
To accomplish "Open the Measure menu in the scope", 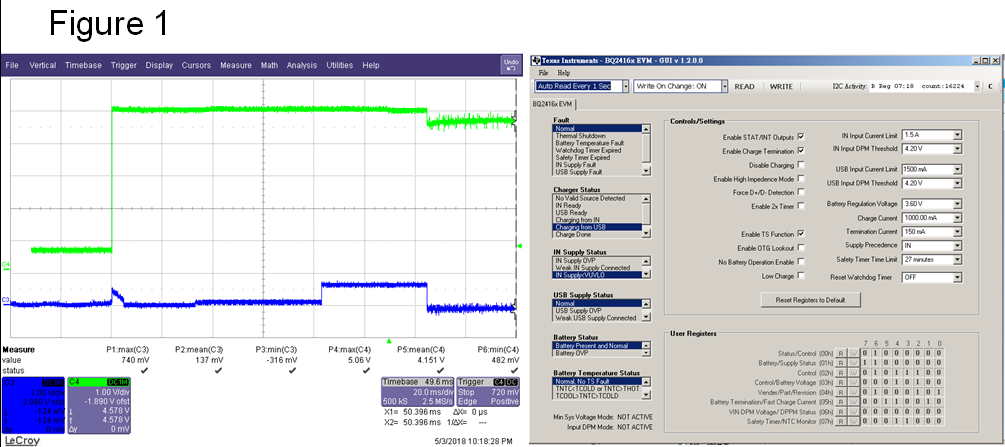I will pos(236,65).
